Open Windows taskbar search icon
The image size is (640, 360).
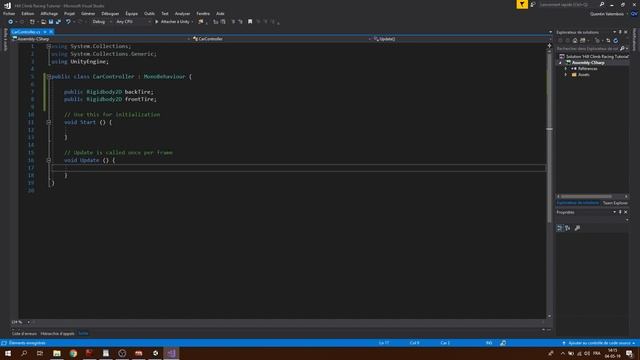tap(24, 353)
